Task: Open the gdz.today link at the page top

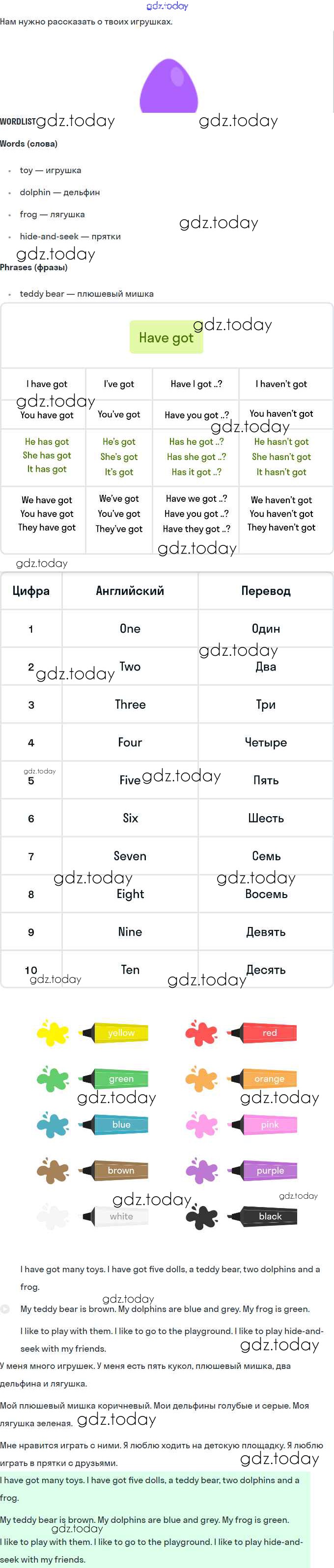Action: (x=167, y=6)
